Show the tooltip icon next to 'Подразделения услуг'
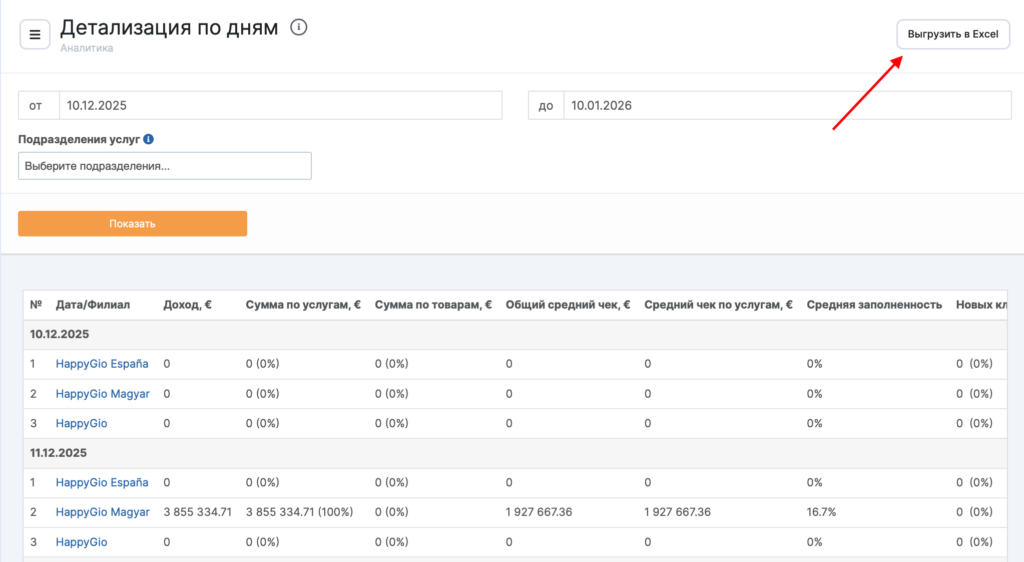The image size is (1024, 562). click(x=148, y=140)
